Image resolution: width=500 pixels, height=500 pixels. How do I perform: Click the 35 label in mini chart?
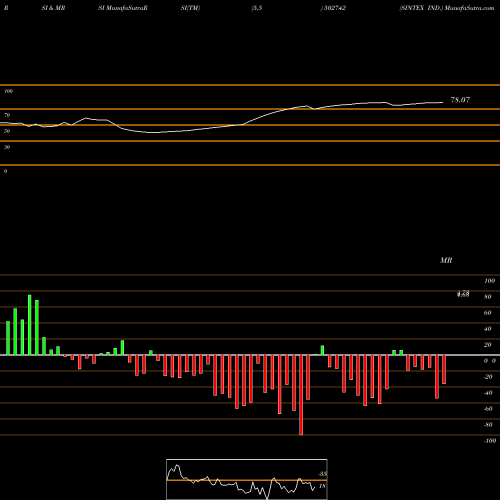pyautogui.click(x=322, y=474)
